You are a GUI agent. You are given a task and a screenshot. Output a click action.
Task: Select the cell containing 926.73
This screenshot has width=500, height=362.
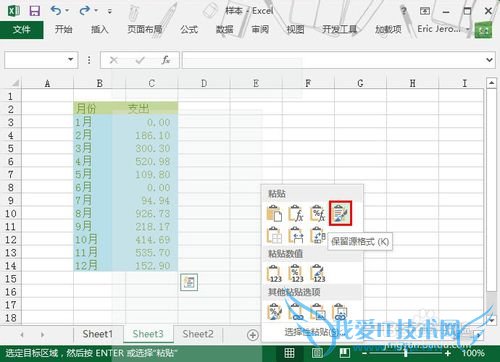pyautogui.click(x=152, y=214)
